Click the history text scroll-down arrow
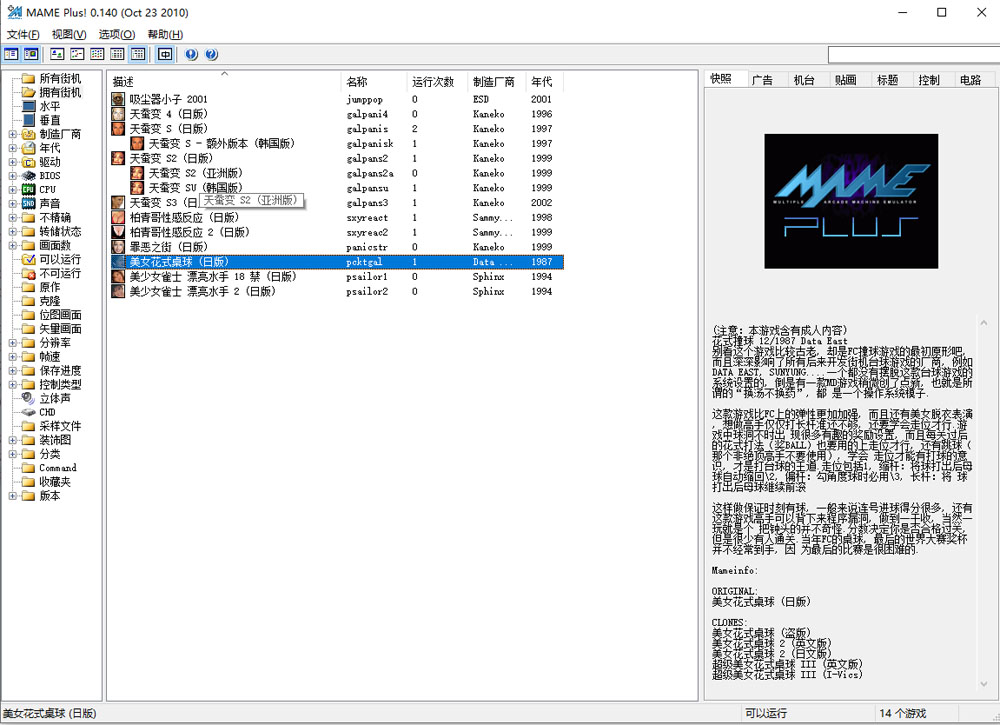The height and width of the screenshot is (725, 1000). point(984,684)
